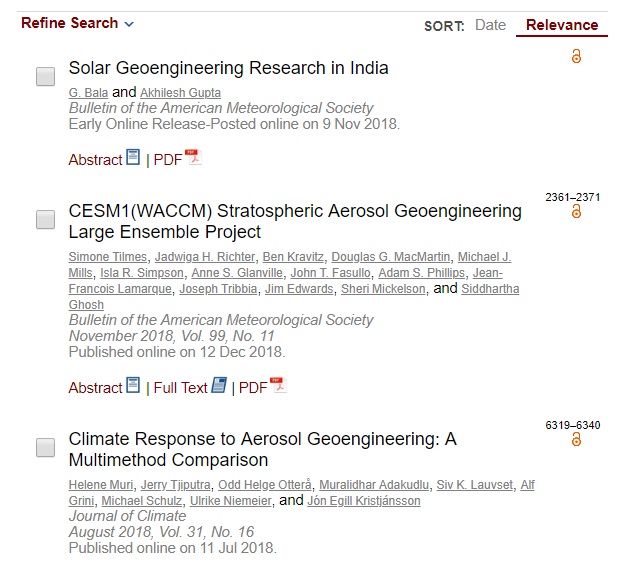Open author link Helene Muri
Viewport: 631px width, 567px height.
[101, 485]
